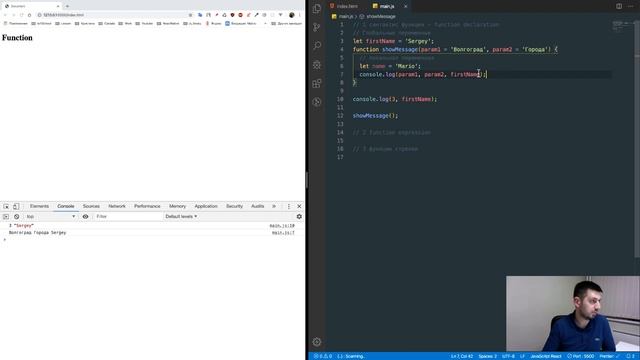Screen dimensions: 640x360
Task: Click the LF end-of-line status item
Action: click(x=522, y=356)
